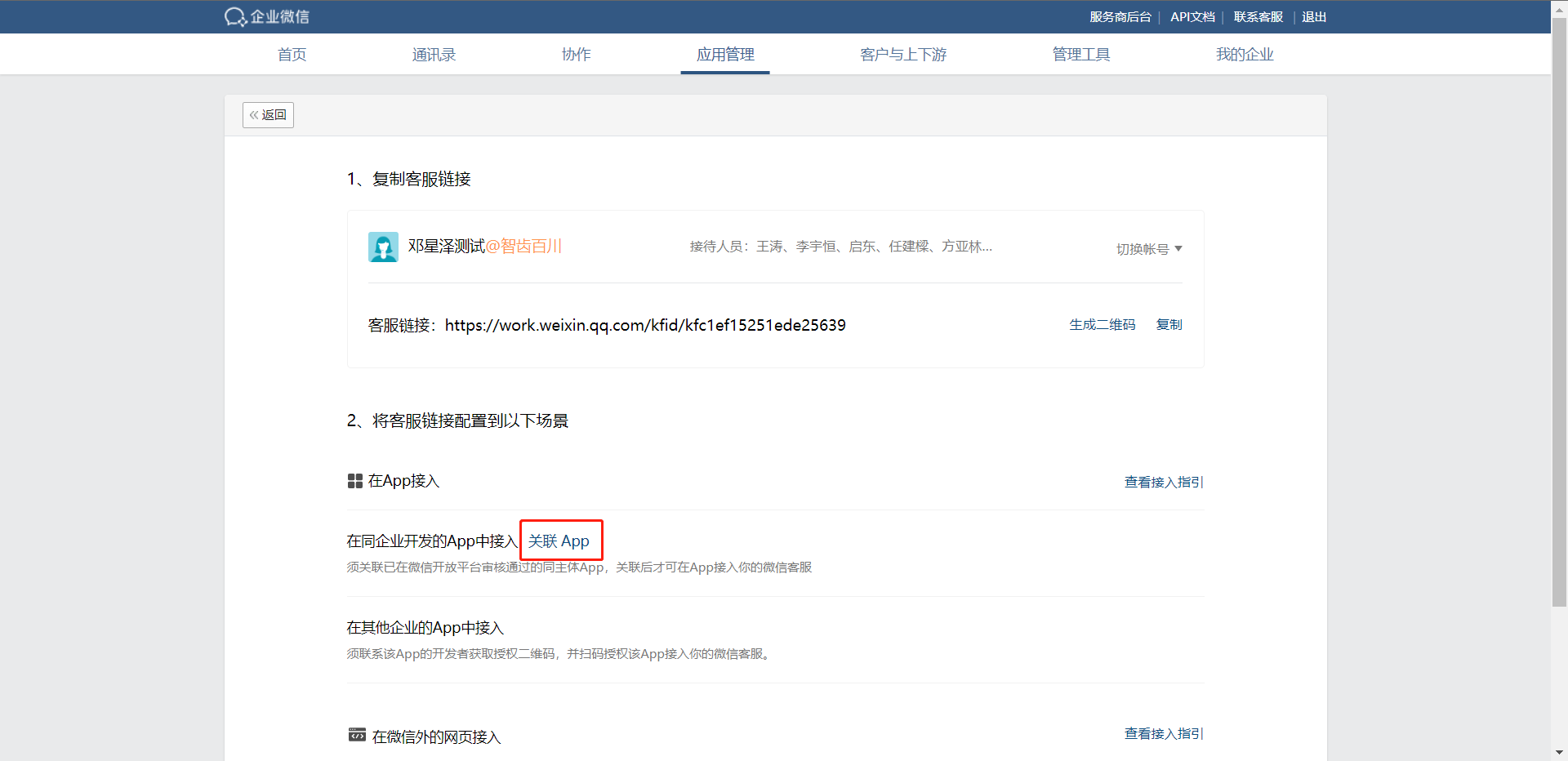Switch to the 协作 tab
1568x761 pixels.
576,55
